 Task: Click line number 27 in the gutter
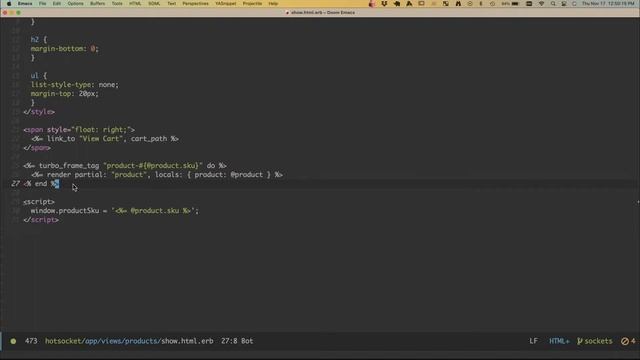click(16, 184)
